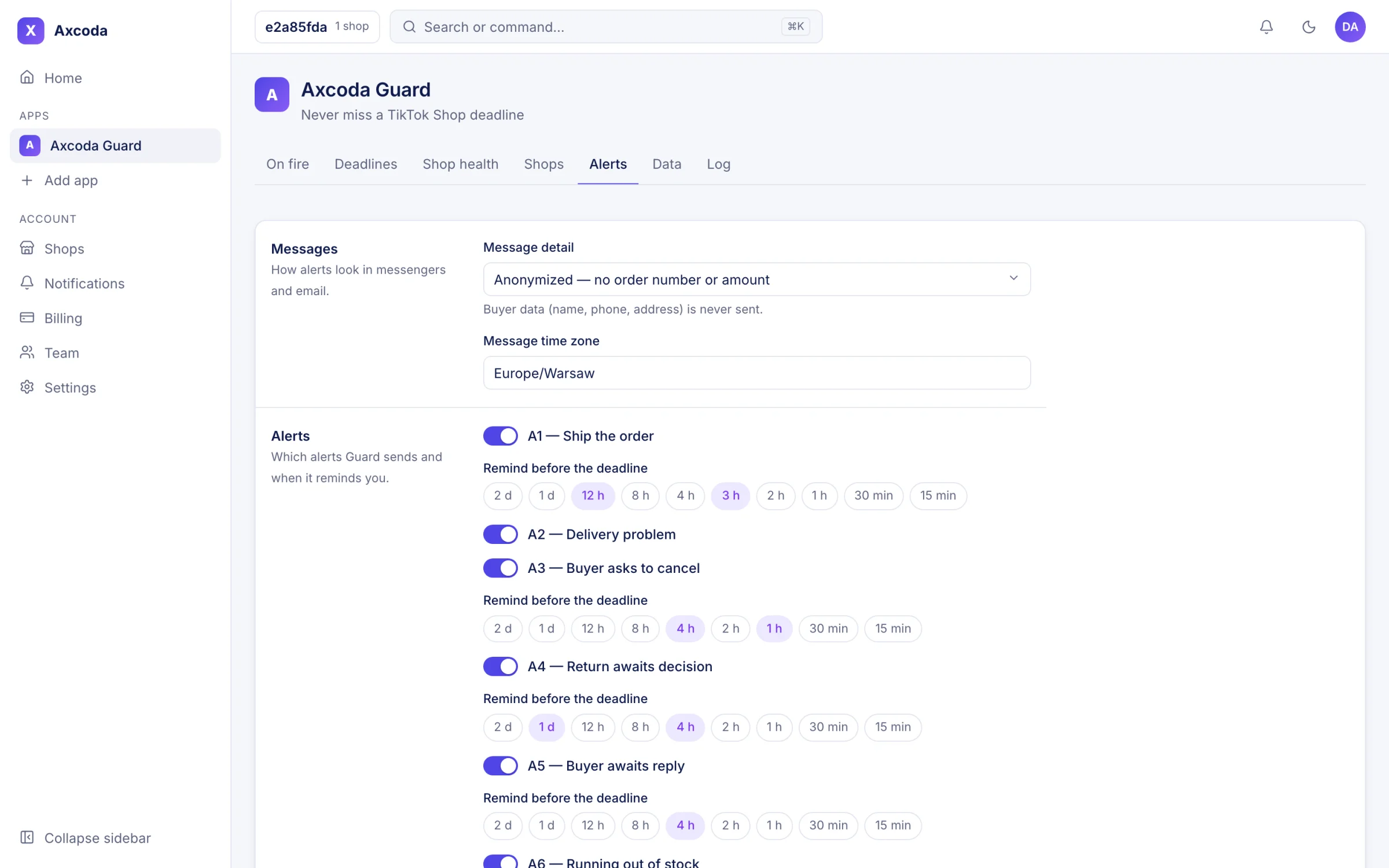Screen dimensions: 1389x868
Task: Open the Deadlines tab
Action: (x=366, y=164)
